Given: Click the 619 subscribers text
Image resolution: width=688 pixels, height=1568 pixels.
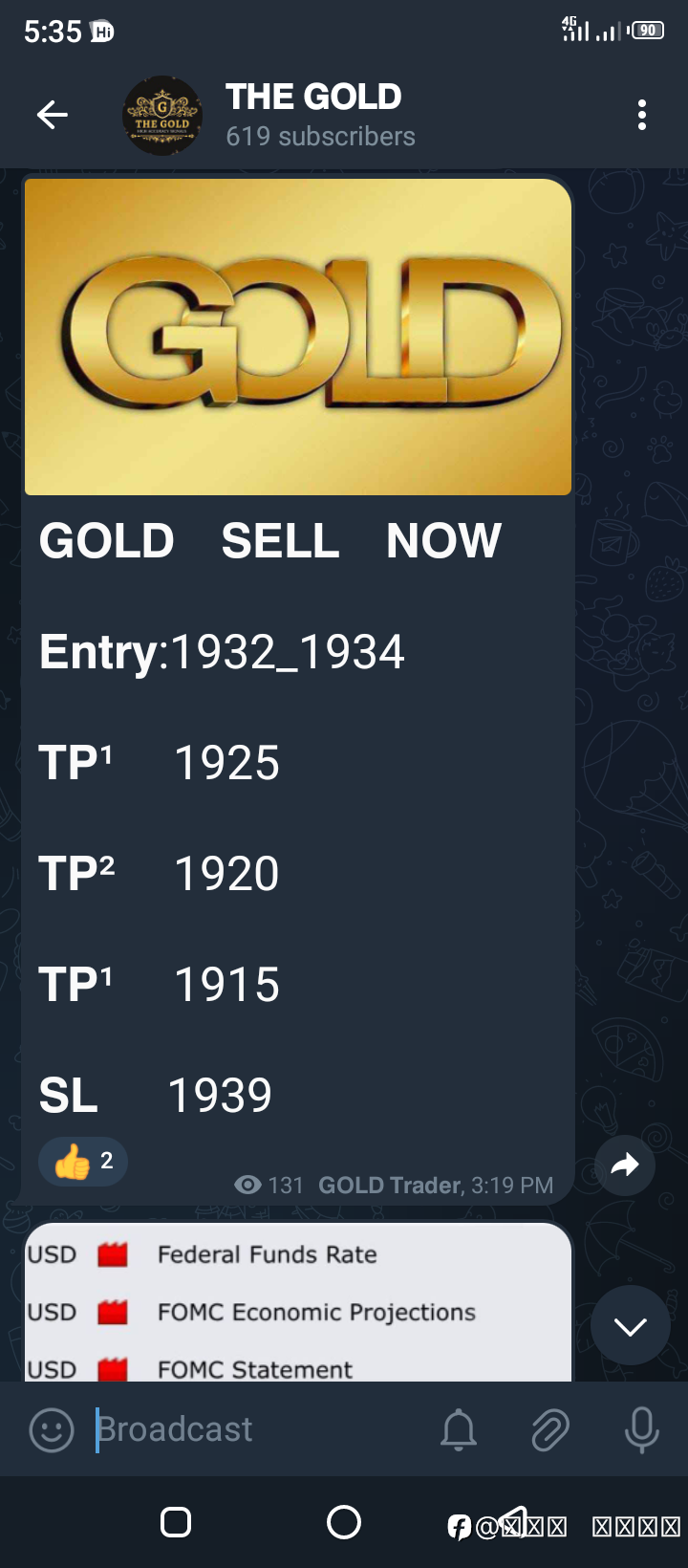Looking at the screenshot, I should (320, 137).
